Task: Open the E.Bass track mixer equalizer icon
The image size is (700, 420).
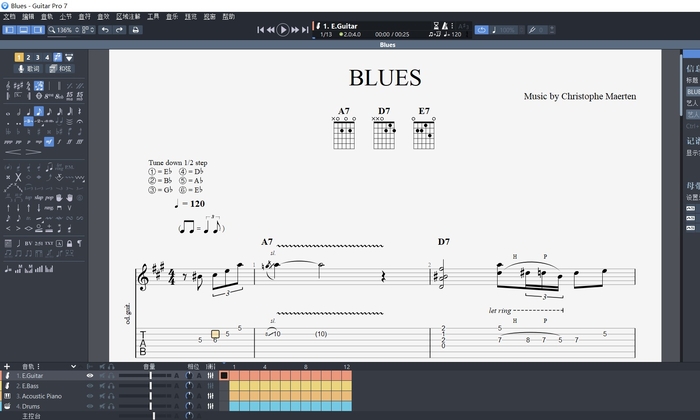Action: pyautogui.click(x=210, y=385)
